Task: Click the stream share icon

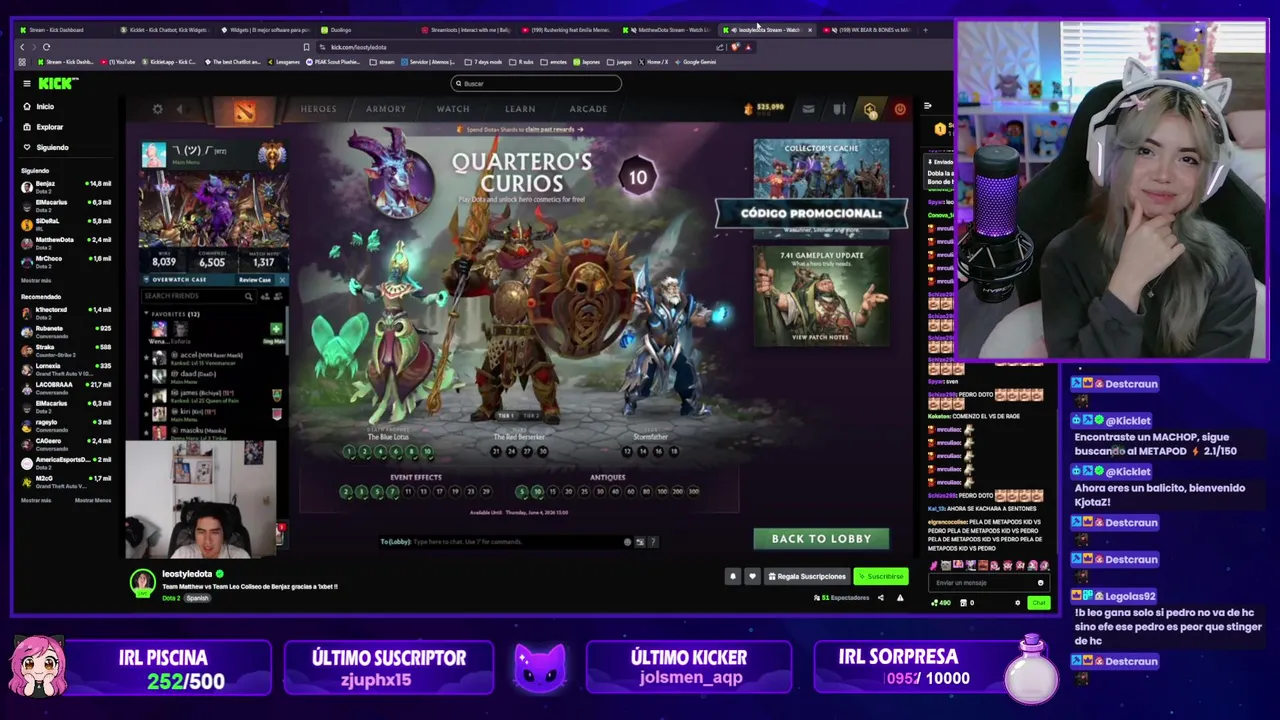Action: coord(880,598)
